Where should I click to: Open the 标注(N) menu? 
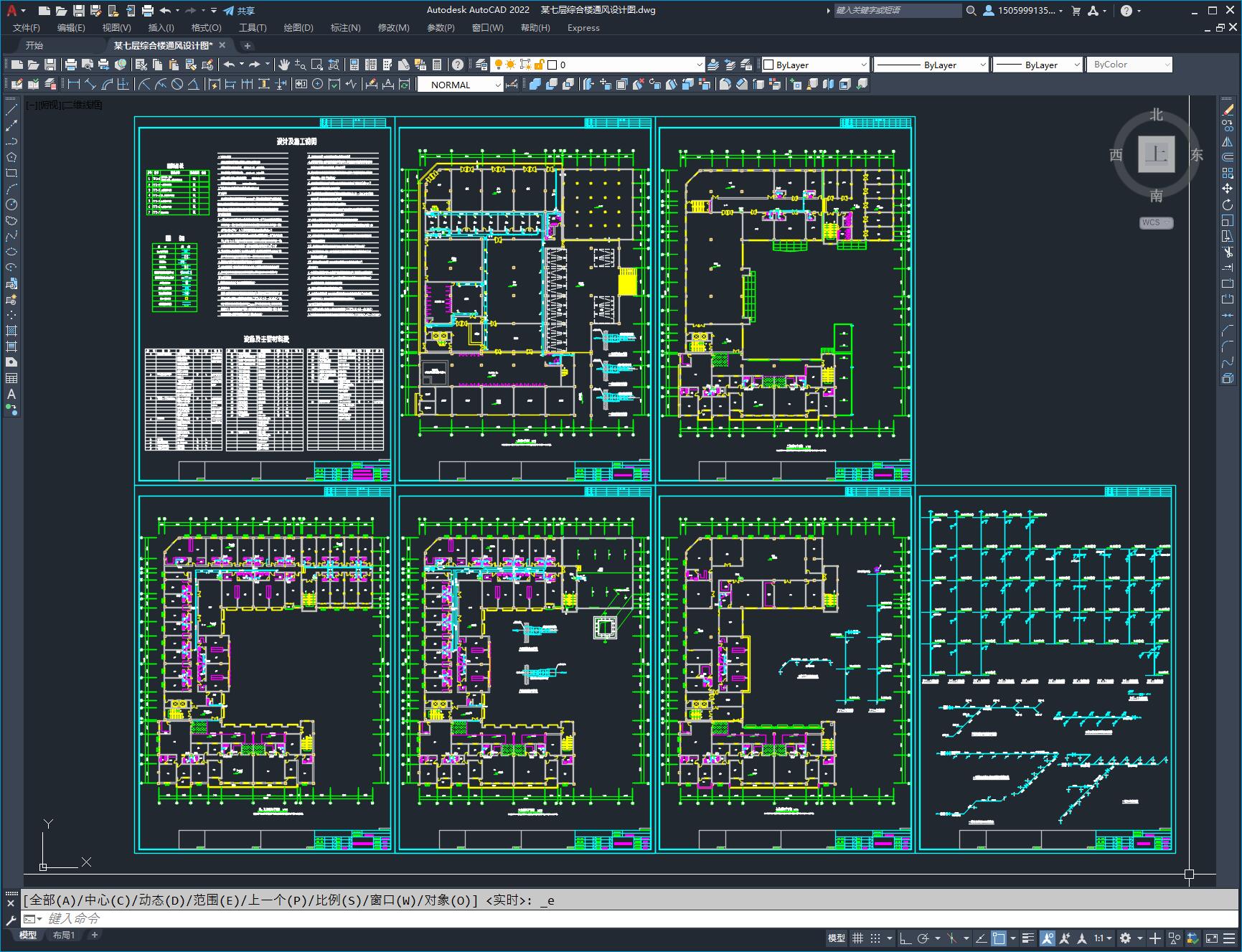345,27
